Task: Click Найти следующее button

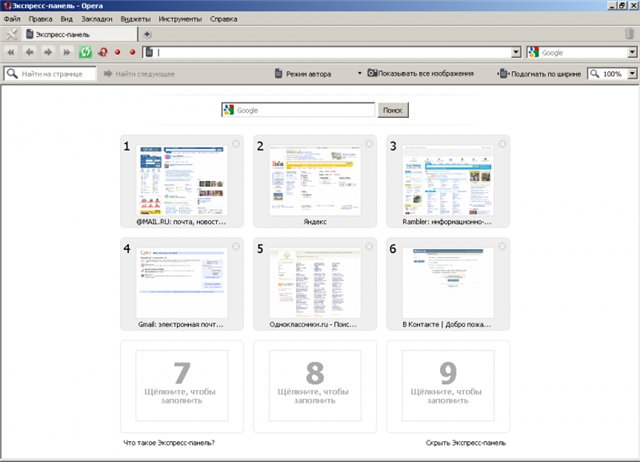Action: (139, 74)
